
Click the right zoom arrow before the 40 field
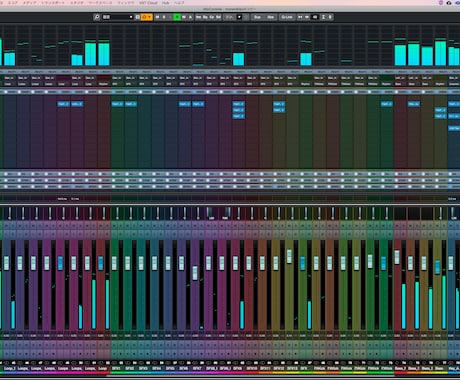coord(306,17)
